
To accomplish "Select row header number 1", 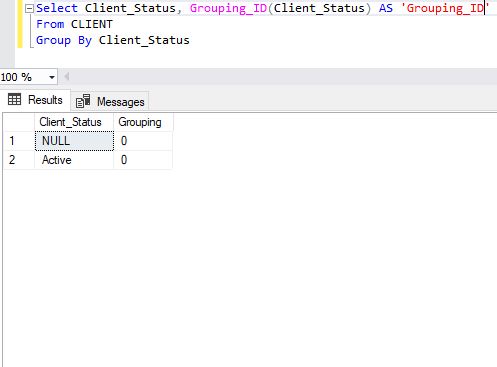I will 19,141.
